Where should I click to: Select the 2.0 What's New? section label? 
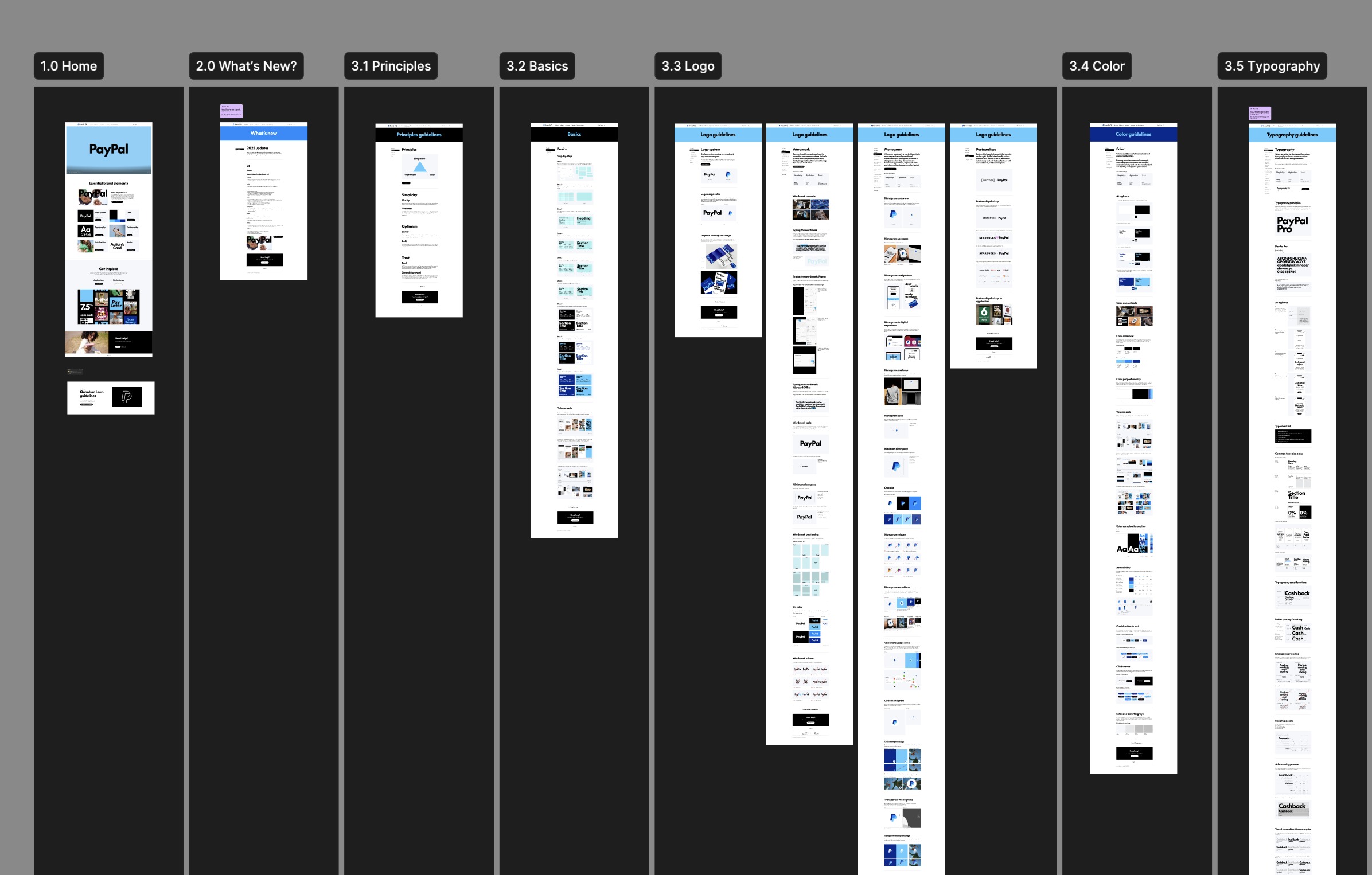click(246, 66)
